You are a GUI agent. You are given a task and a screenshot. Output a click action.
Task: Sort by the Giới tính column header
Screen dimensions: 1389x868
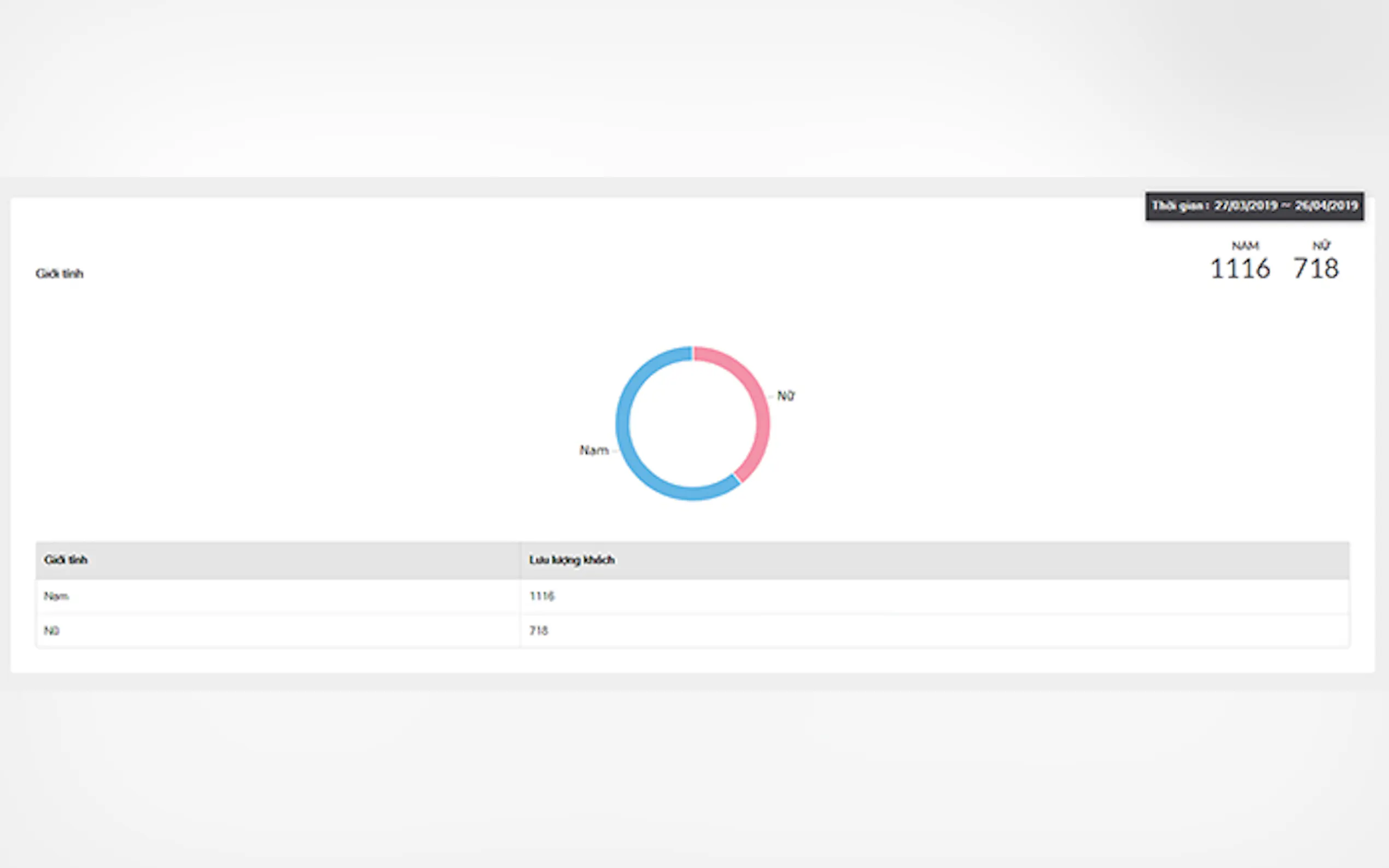point(66,560)
